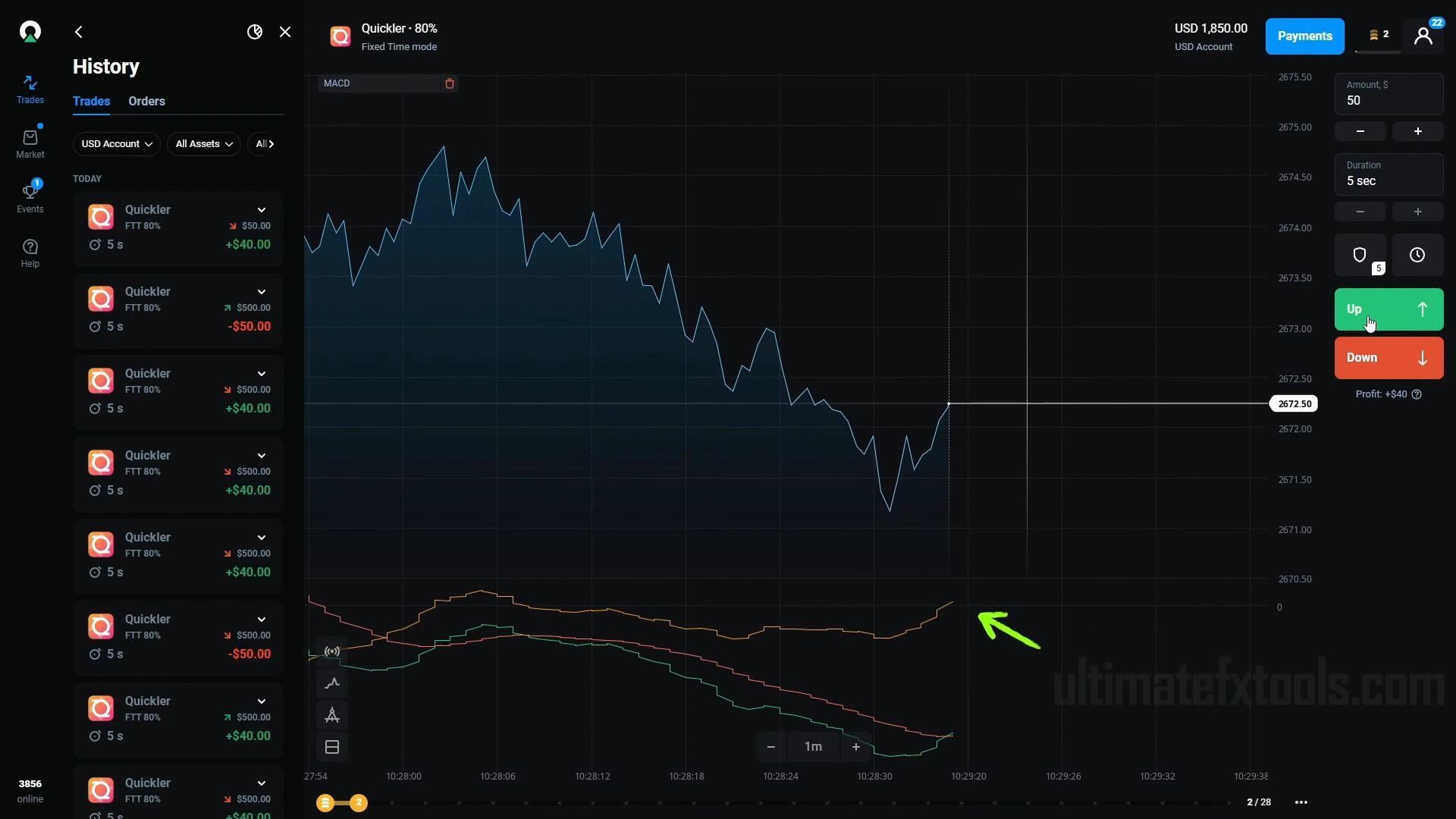
Task: Place a Down trade
Action: 1389,358
